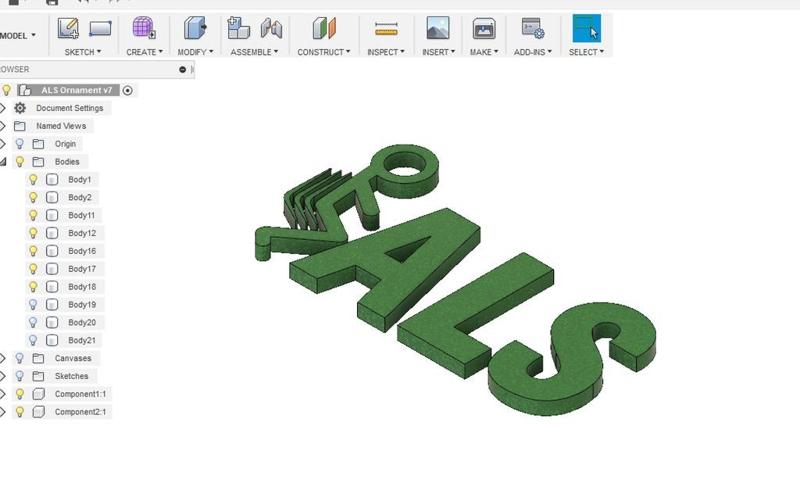Screen dimensions: 800x494
Task: Activate the Select tool icon
Action: coord(587,28)
